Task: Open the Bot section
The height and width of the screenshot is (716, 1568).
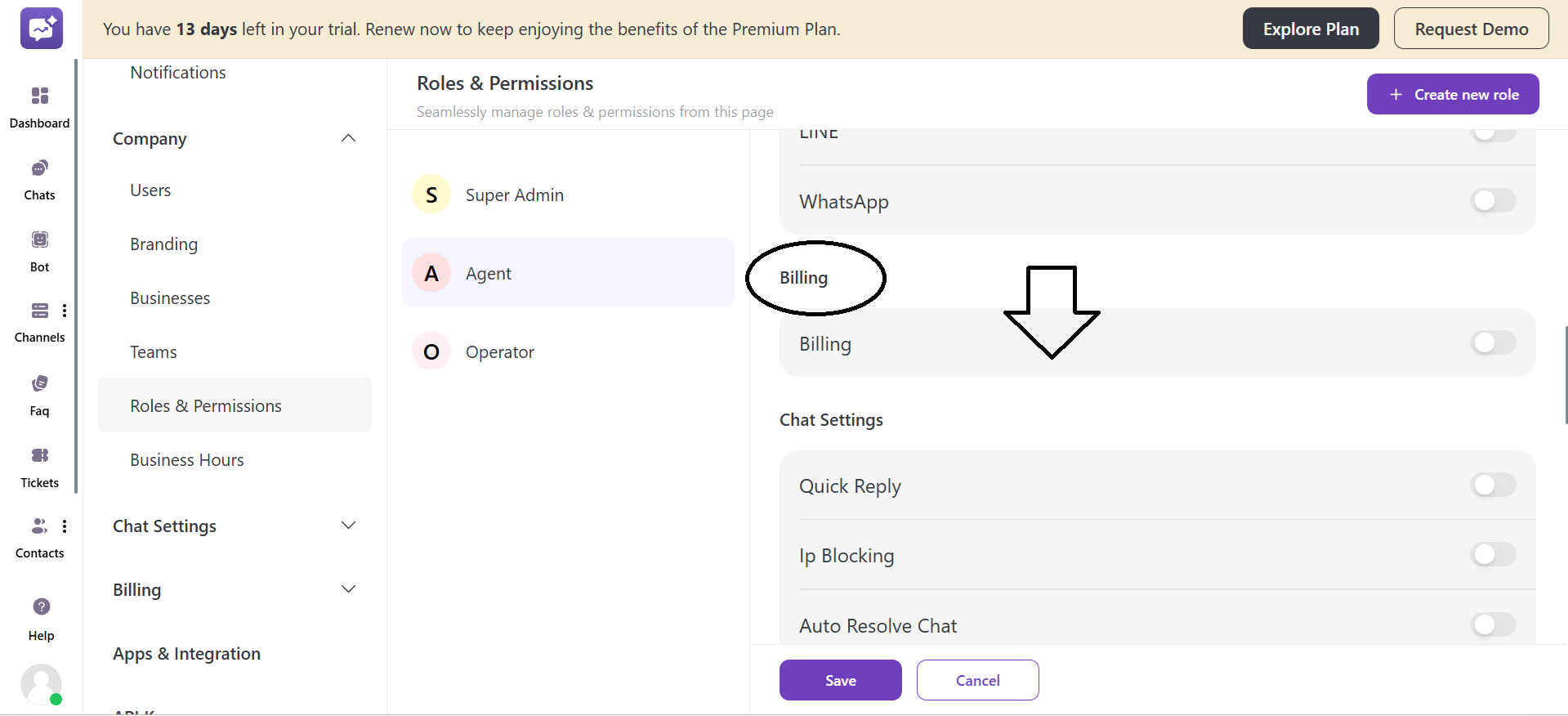Action: (39, 249)
